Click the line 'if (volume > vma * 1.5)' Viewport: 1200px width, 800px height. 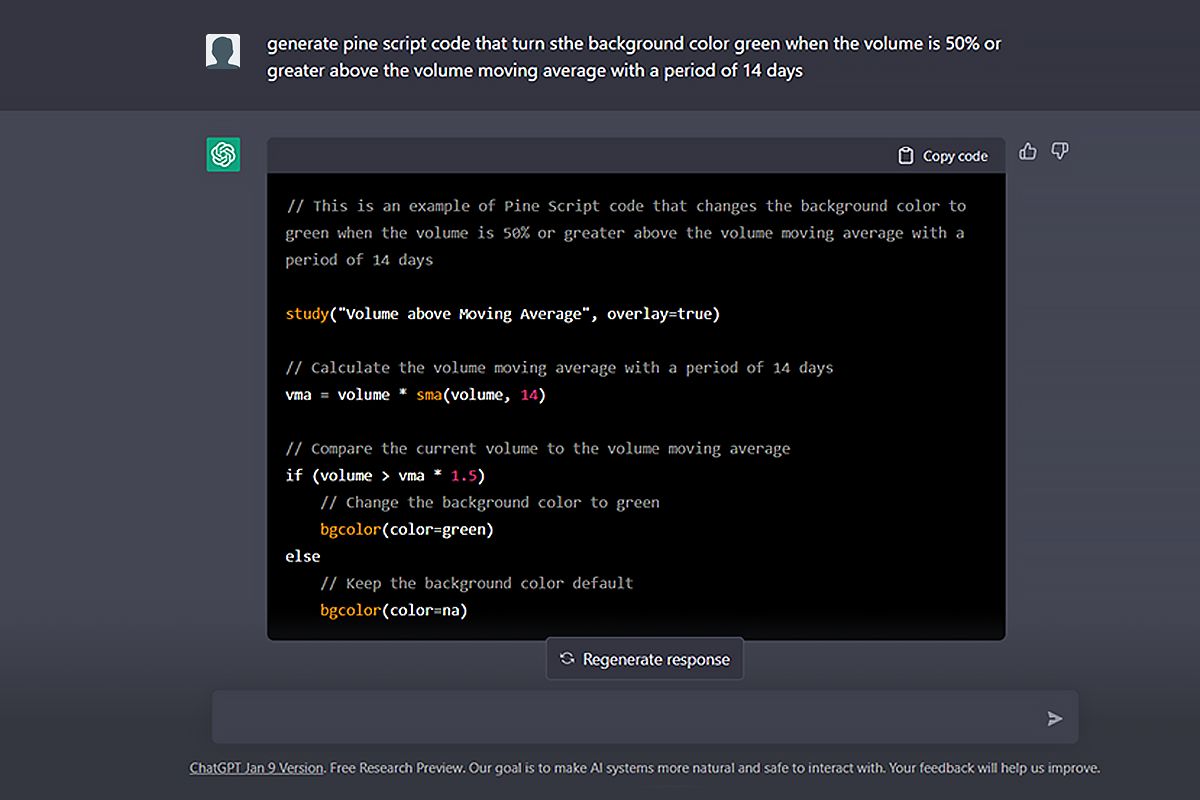pos(385,476)
